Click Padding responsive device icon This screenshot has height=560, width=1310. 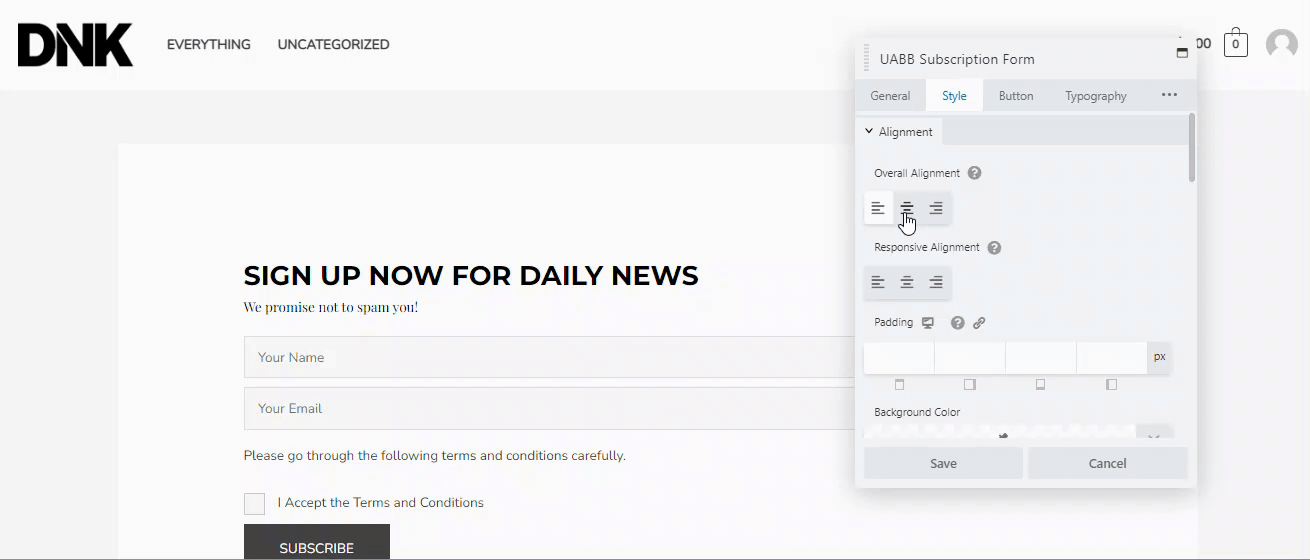click(928, 323)
